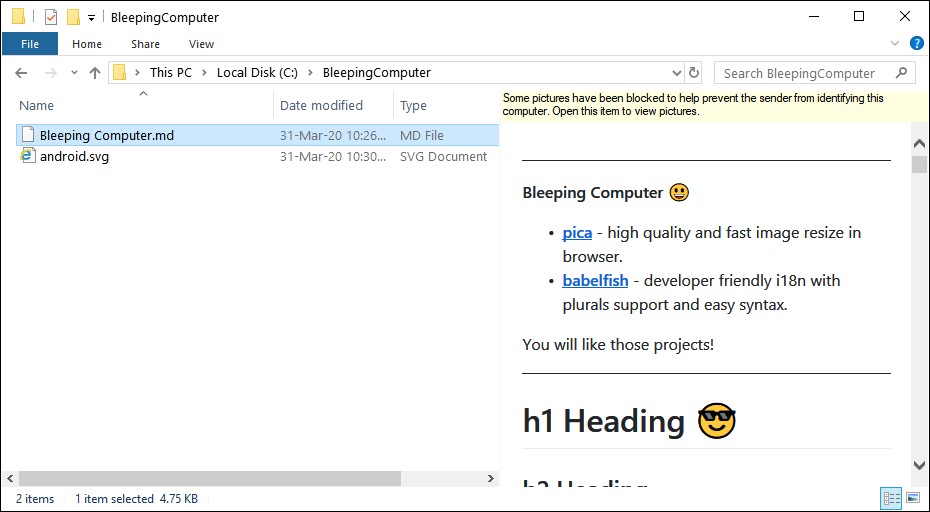Click the Properties checkmark quick access icon
The height and width of the screenshot is (512, 930).
tap(50, 17)
